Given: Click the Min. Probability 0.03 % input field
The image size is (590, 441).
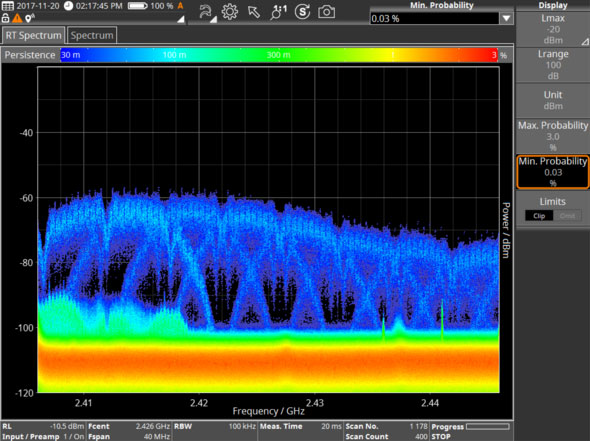Looking at the screenshot, I should tap(435, 18).
